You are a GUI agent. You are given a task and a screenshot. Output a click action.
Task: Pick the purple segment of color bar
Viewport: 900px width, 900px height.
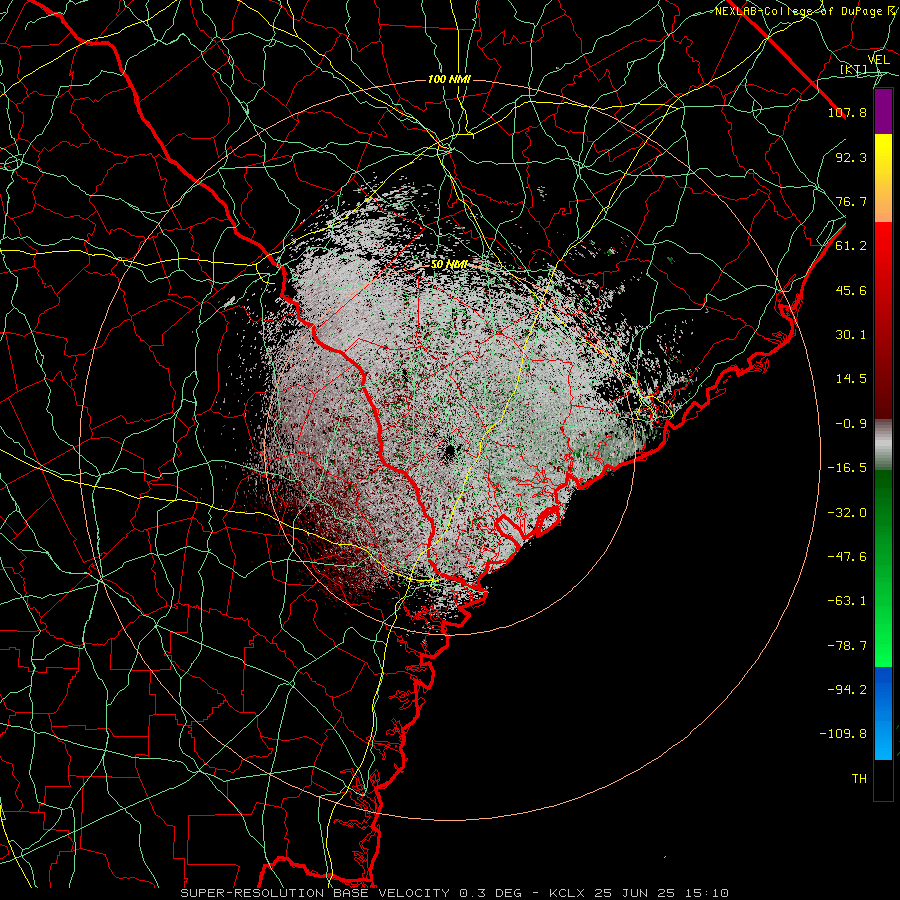883,112
